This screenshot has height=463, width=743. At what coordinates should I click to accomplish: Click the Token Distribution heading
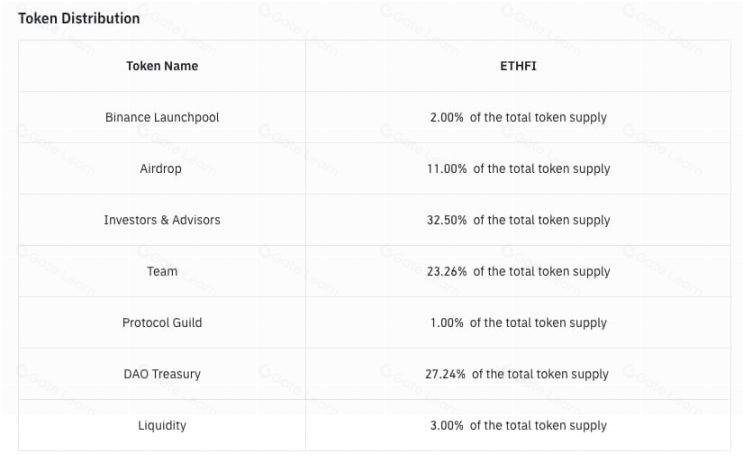pos(79,18)
